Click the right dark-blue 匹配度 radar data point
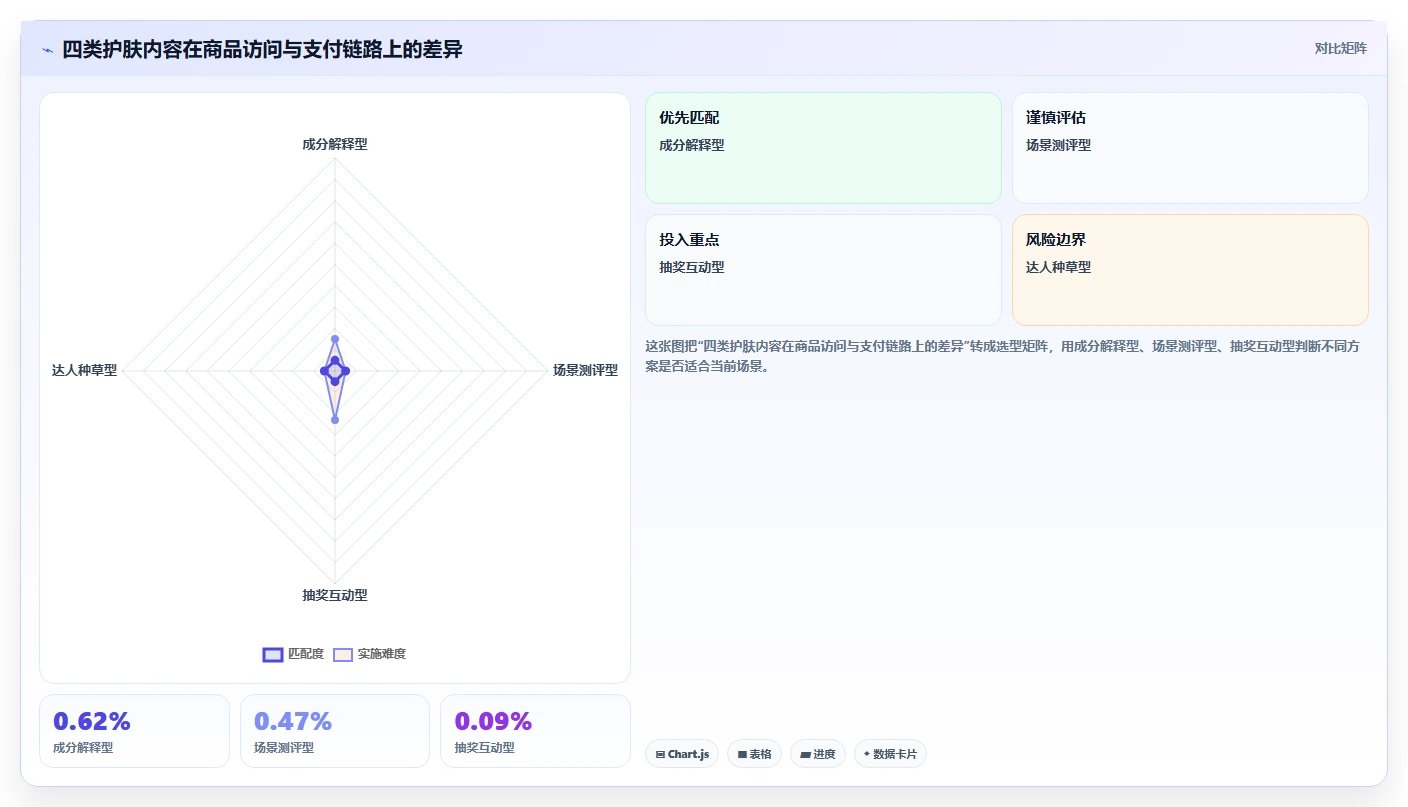1408x807 pixels. point(346,371)
